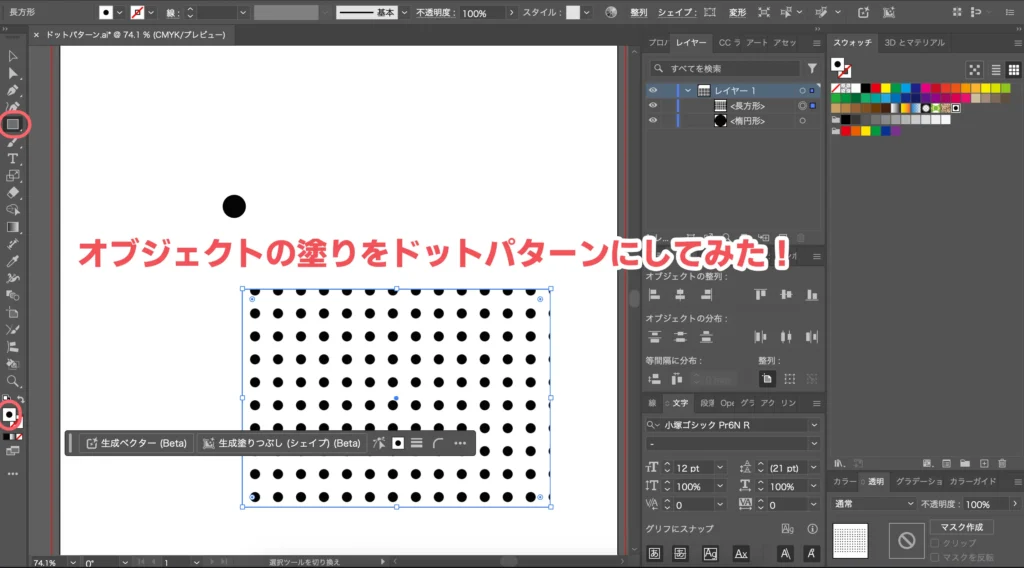Click 整列 in control bar
The width and height of the screenshot is (1024, 568).
click(x=638, y=12)
